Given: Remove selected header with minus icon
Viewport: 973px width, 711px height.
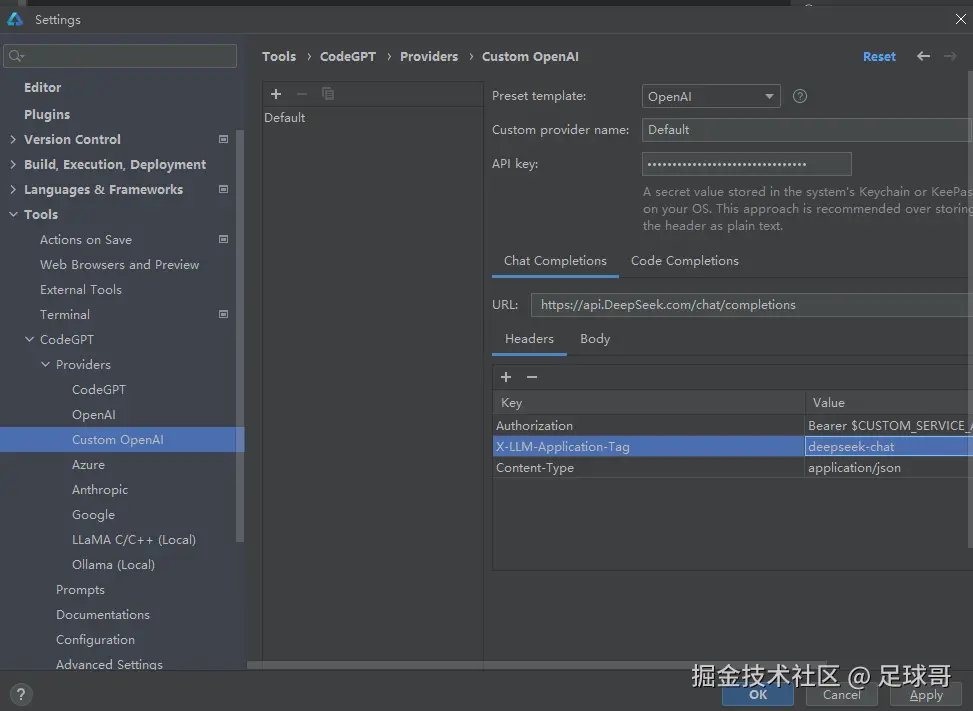Looking at the screenshot, I should [x=532, y=377].
